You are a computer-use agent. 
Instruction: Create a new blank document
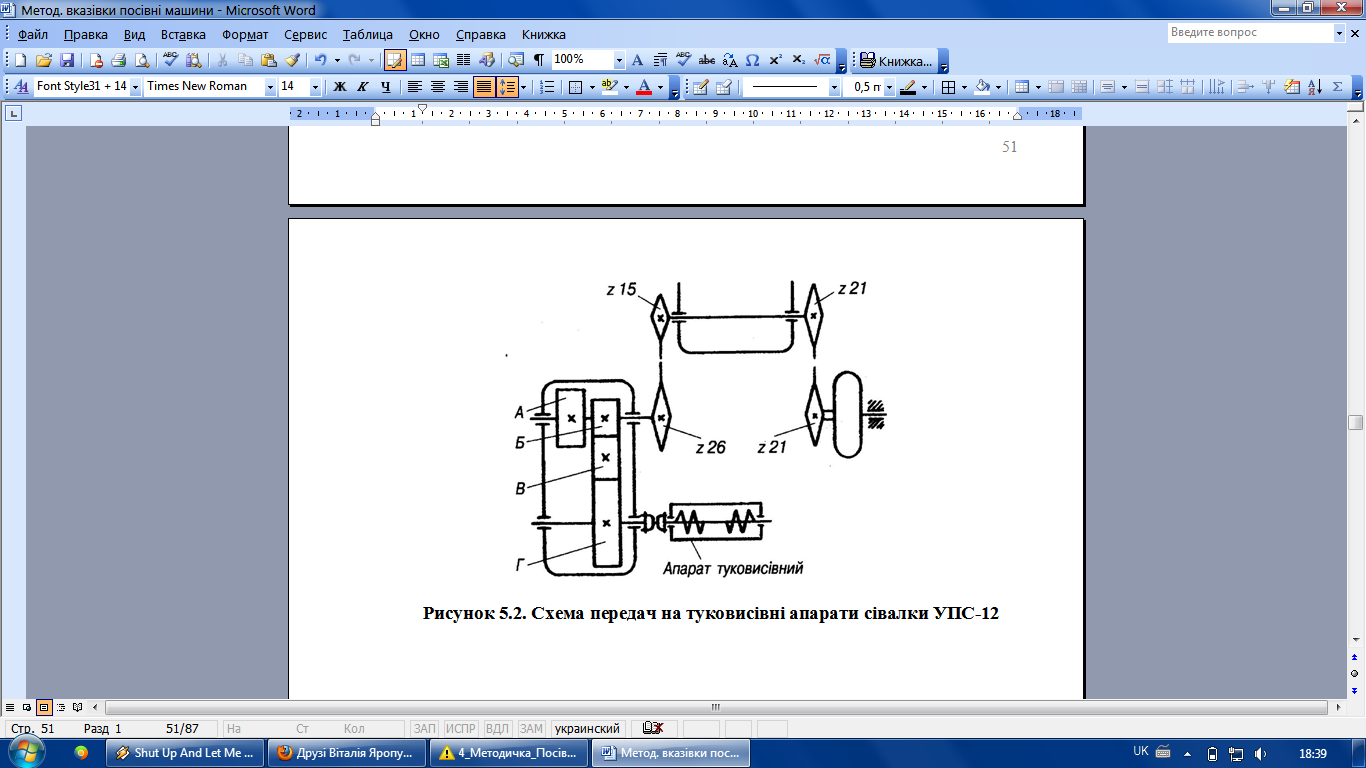tap(20, 60)
